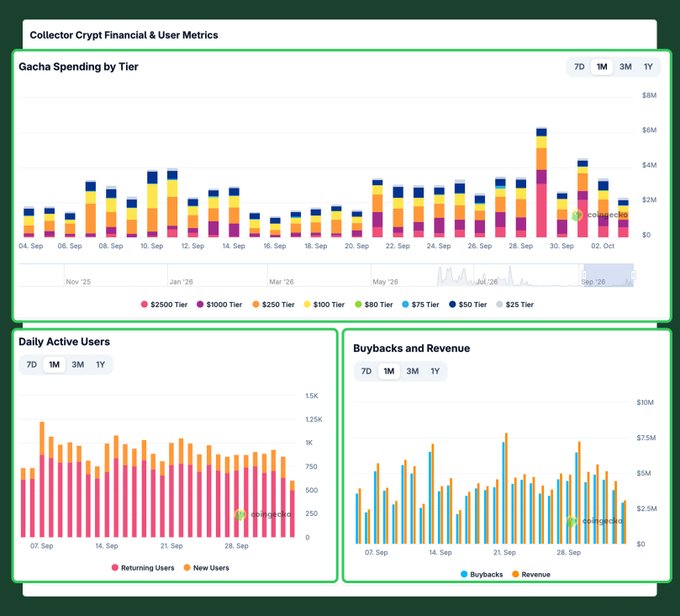Toggle the $25 Tier legend item
This screenshot has width=680, height=616.
pos(515,305)
